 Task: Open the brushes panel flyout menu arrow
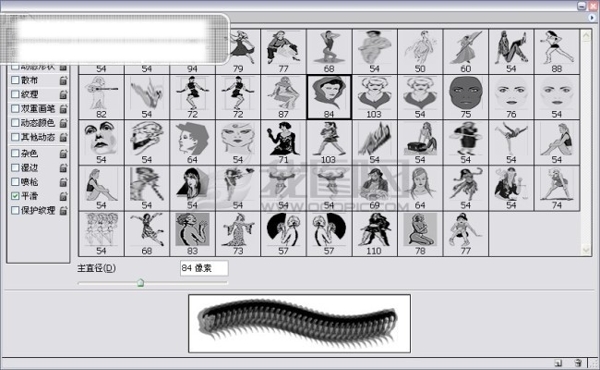tap(592, 17)
